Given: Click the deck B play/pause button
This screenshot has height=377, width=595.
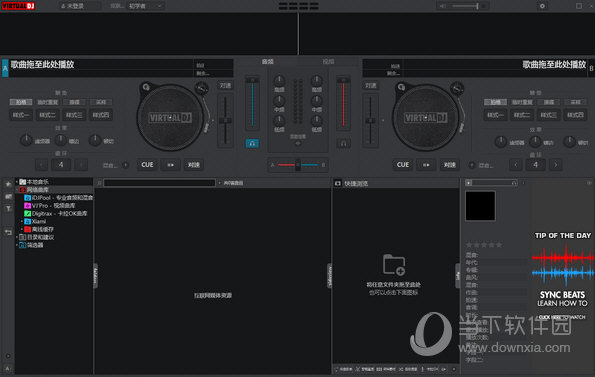Looking at the screenshot, I should click(426, 165).
